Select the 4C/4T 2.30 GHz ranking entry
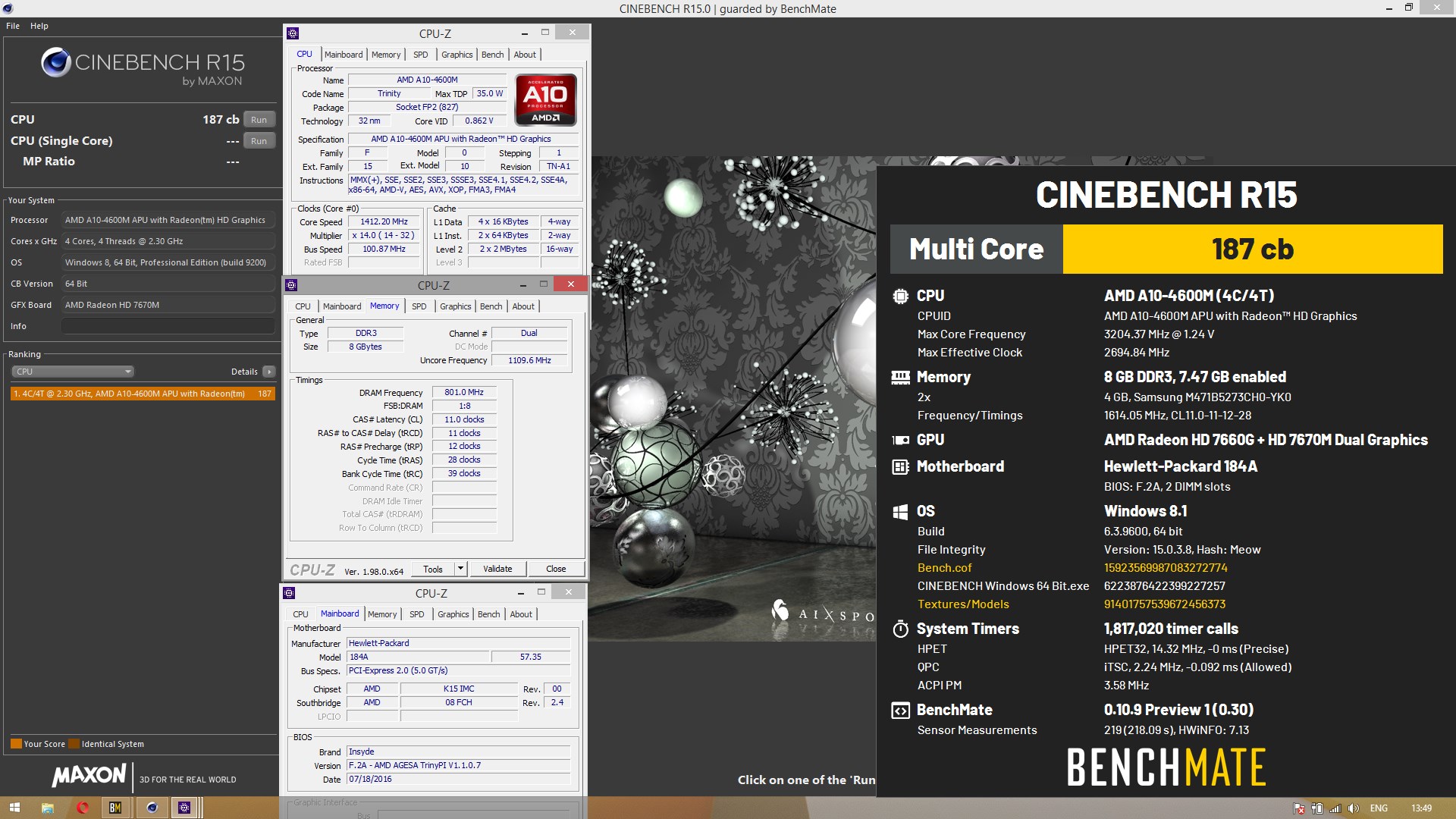This screenshot has width=1456, height=819. coord(143,394)
